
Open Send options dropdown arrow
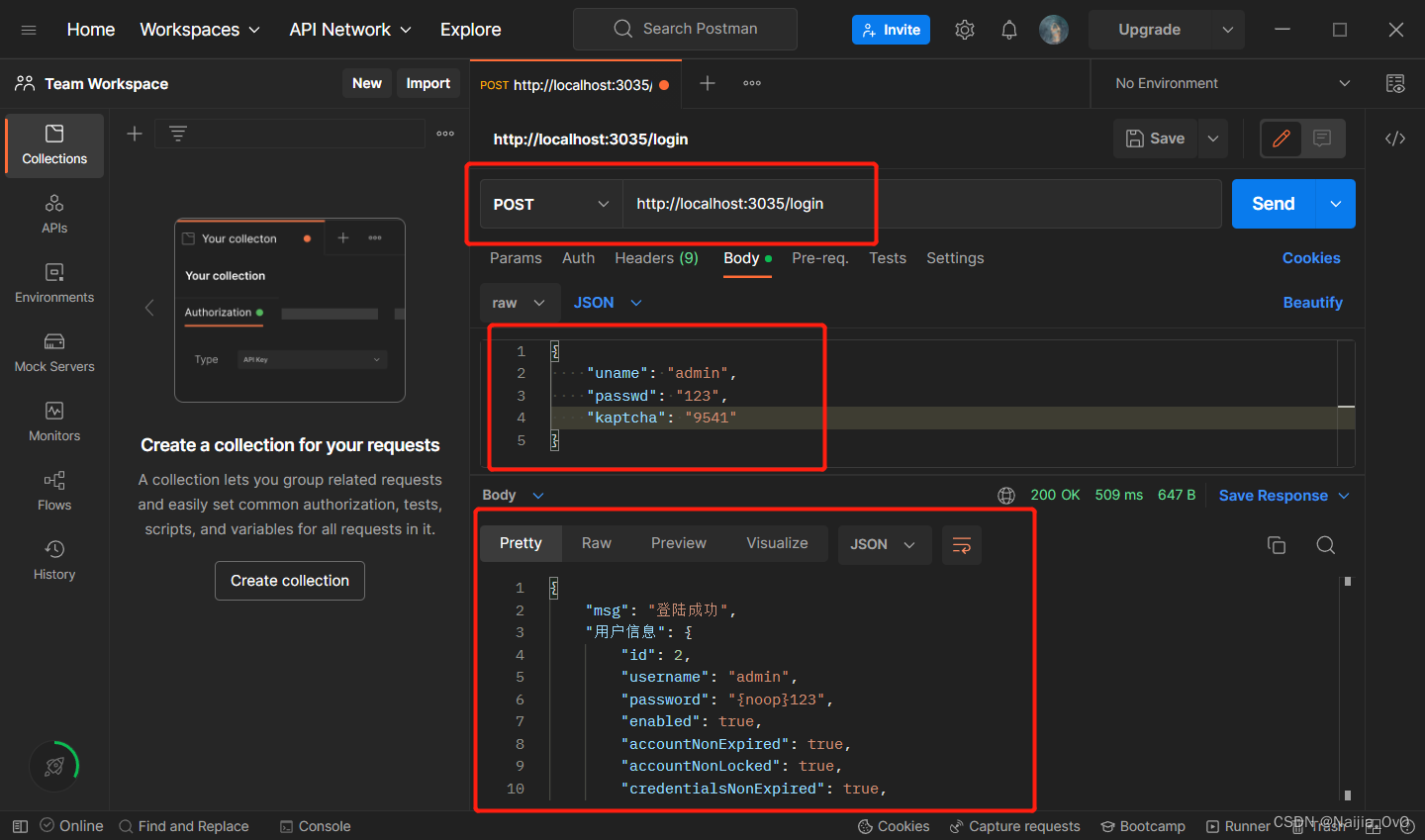(1336, 204)
